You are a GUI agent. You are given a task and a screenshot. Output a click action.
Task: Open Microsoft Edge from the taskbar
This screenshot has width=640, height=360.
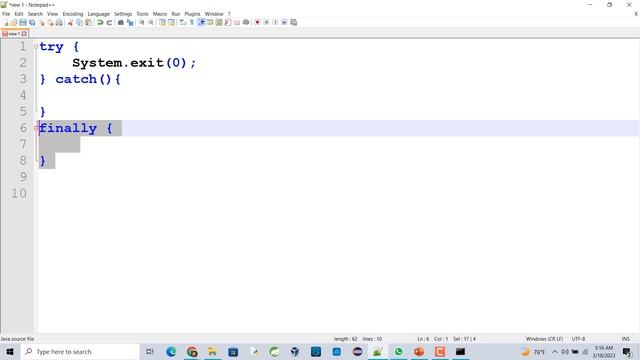pos(171,351)
